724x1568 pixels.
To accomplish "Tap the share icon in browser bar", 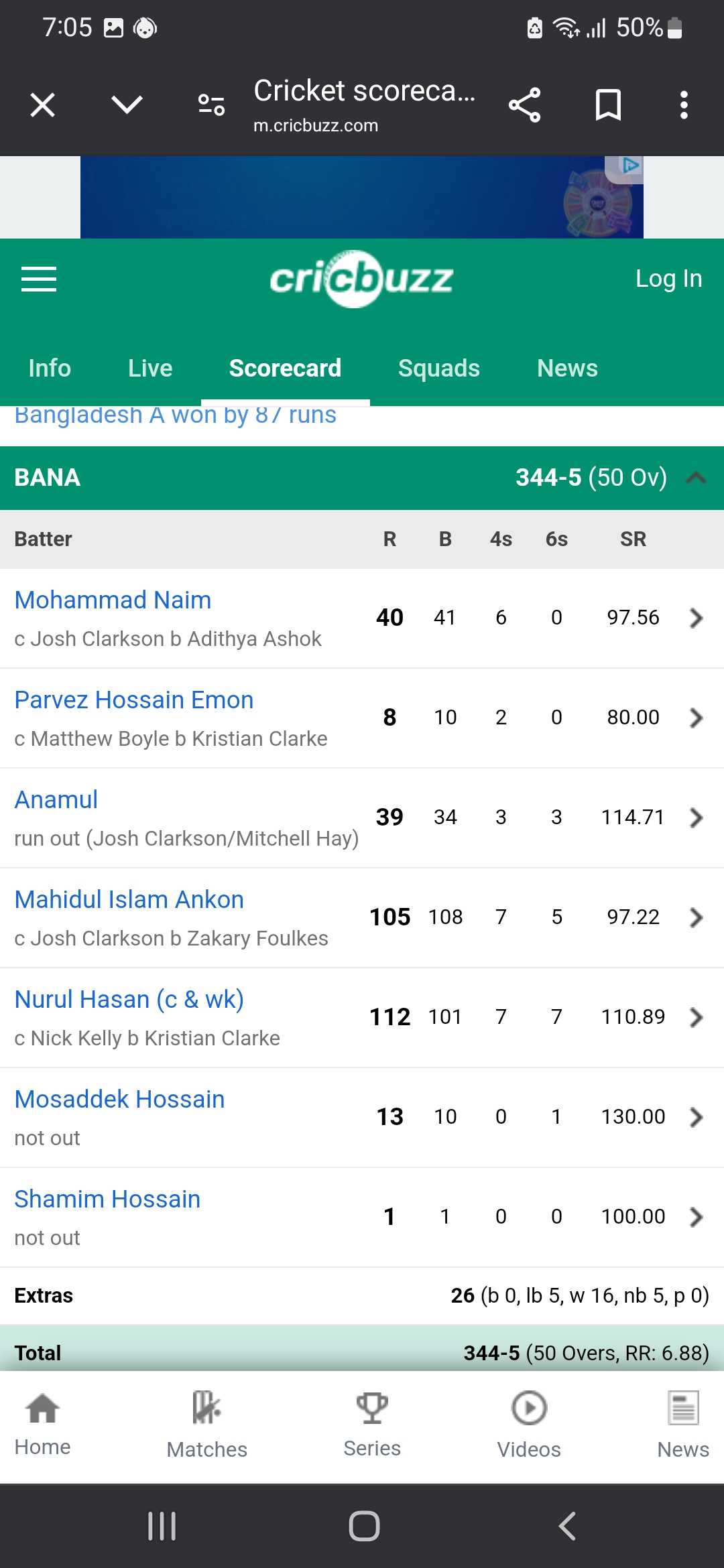I will (x=524, y=105).
